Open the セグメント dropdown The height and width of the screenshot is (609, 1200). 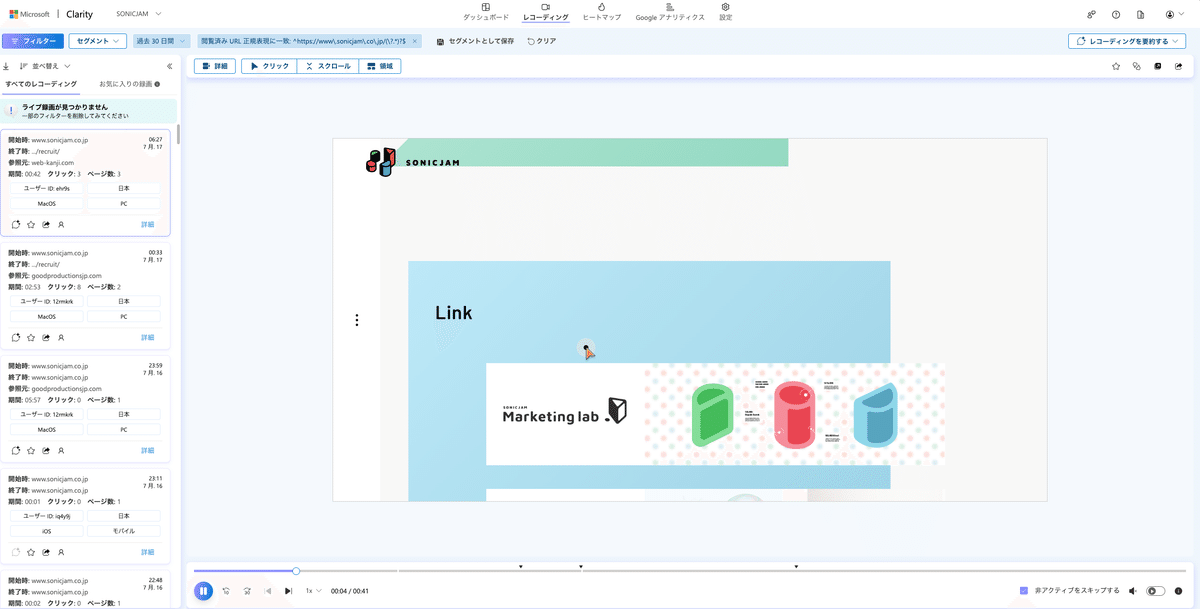tap(97, 41)
